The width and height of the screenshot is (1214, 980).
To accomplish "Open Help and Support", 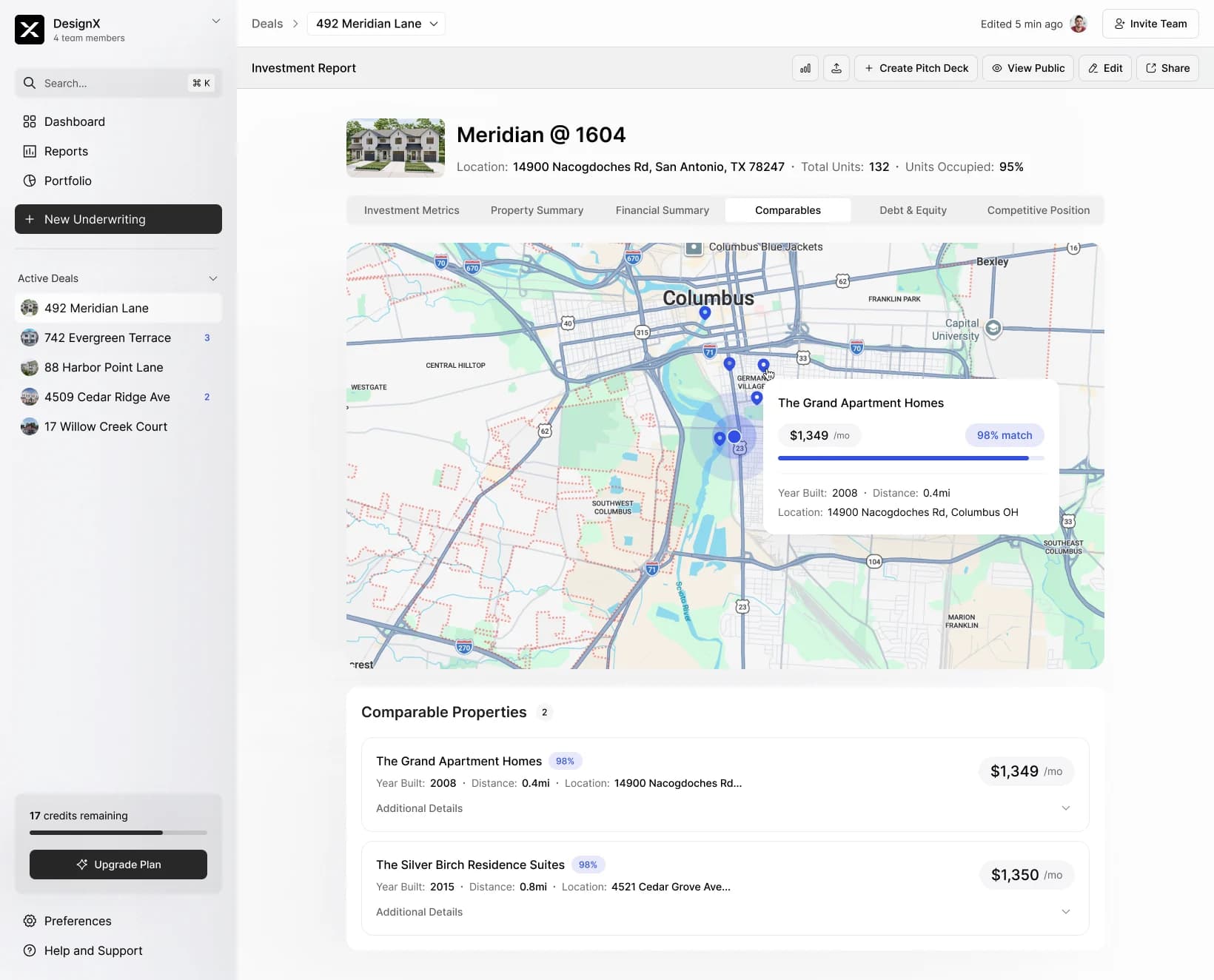I will [118, 950].
